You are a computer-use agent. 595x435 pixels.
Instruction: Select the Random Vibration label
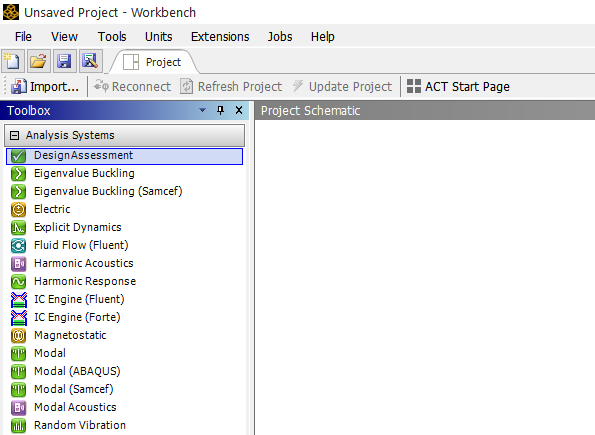(x=80, y=425)
